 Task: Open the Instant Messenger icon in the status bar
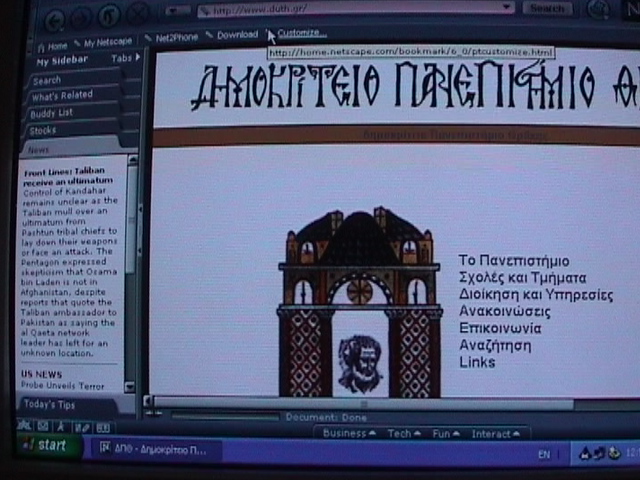click(61, 427)
